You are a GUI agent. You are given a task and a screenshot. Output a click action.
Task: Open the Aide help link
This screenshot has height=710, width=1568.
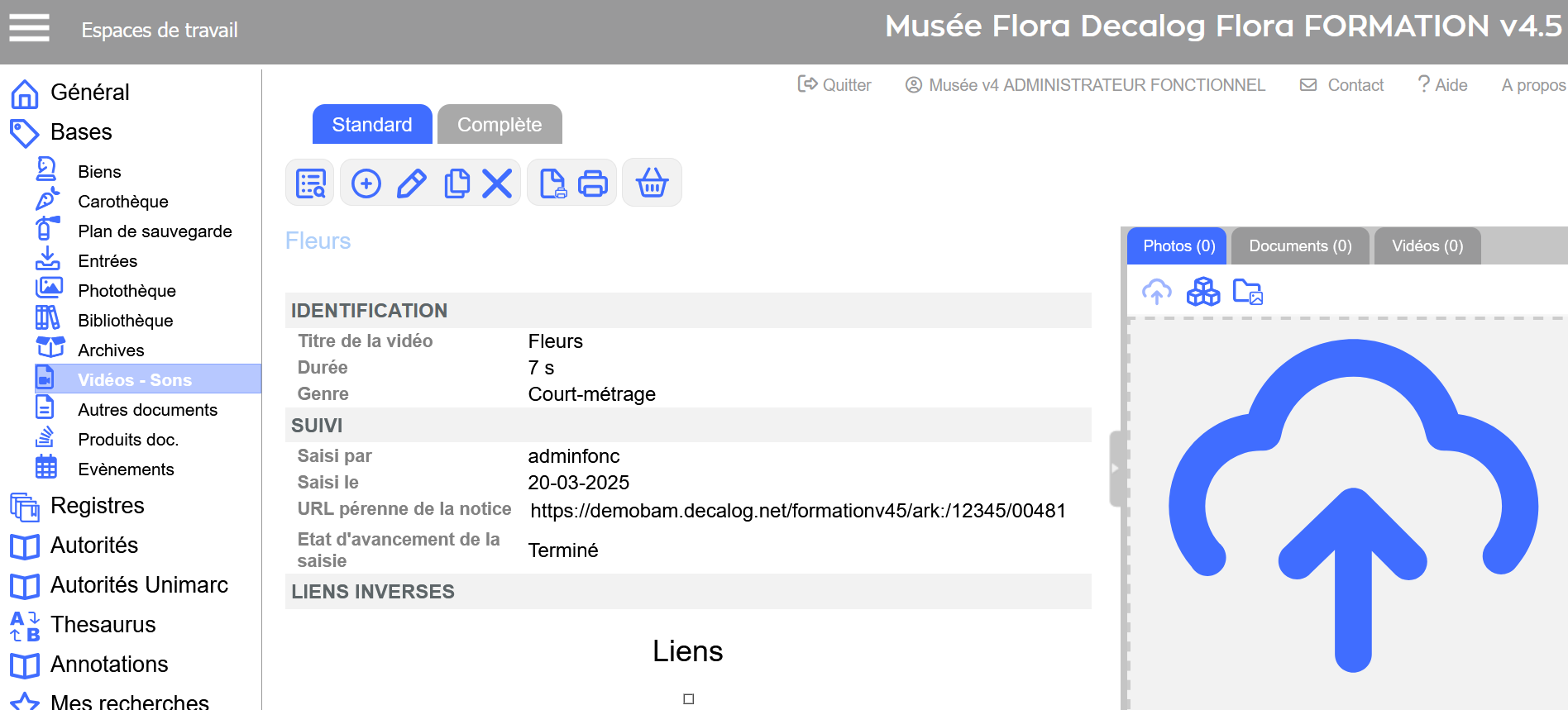(1442, 85)
